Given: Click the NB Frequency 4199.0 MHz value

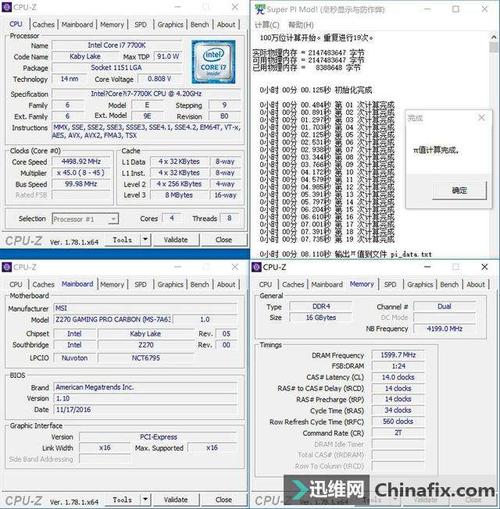Looking at the screenshot, I should point(445,329).
